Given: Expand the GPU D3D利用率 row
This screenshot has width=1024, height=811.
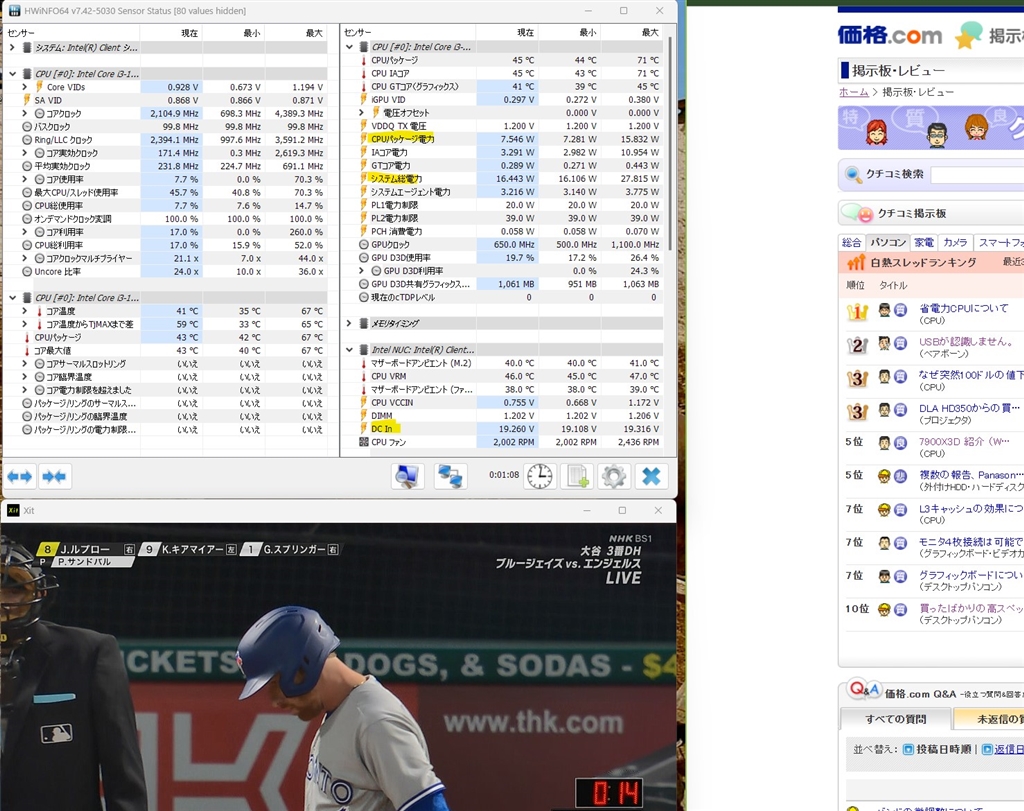Looking at the screenshot, I should [362, 270].
